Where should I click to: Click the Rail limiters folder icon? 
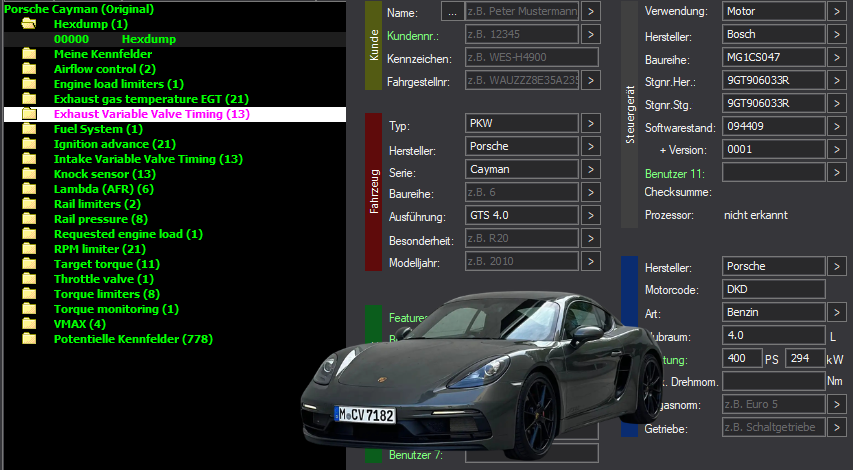point(29,204)
